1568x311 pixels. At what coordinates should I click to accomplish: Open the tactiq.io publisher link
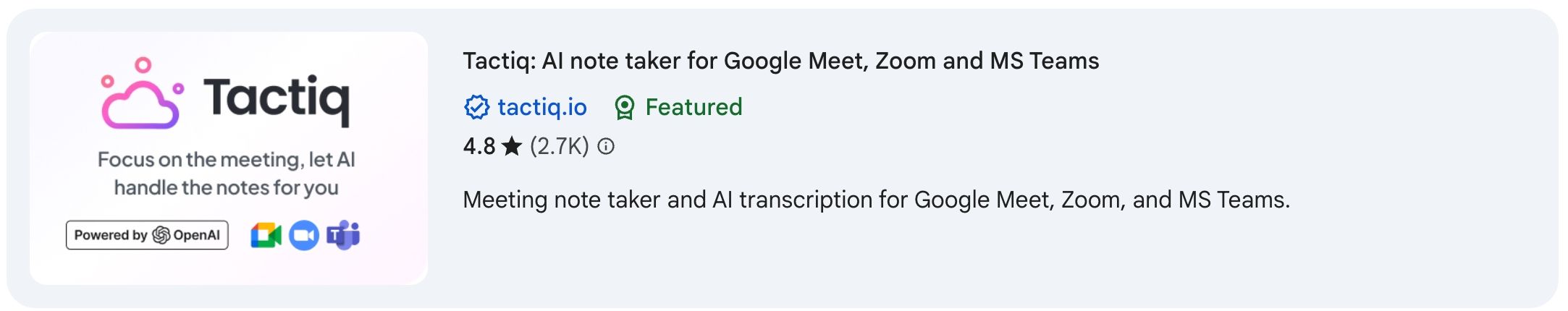pos(542,107)
